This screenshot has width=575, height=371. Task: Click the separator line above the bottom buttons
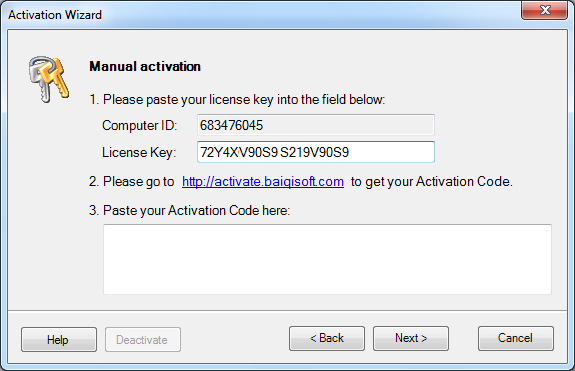288,311
